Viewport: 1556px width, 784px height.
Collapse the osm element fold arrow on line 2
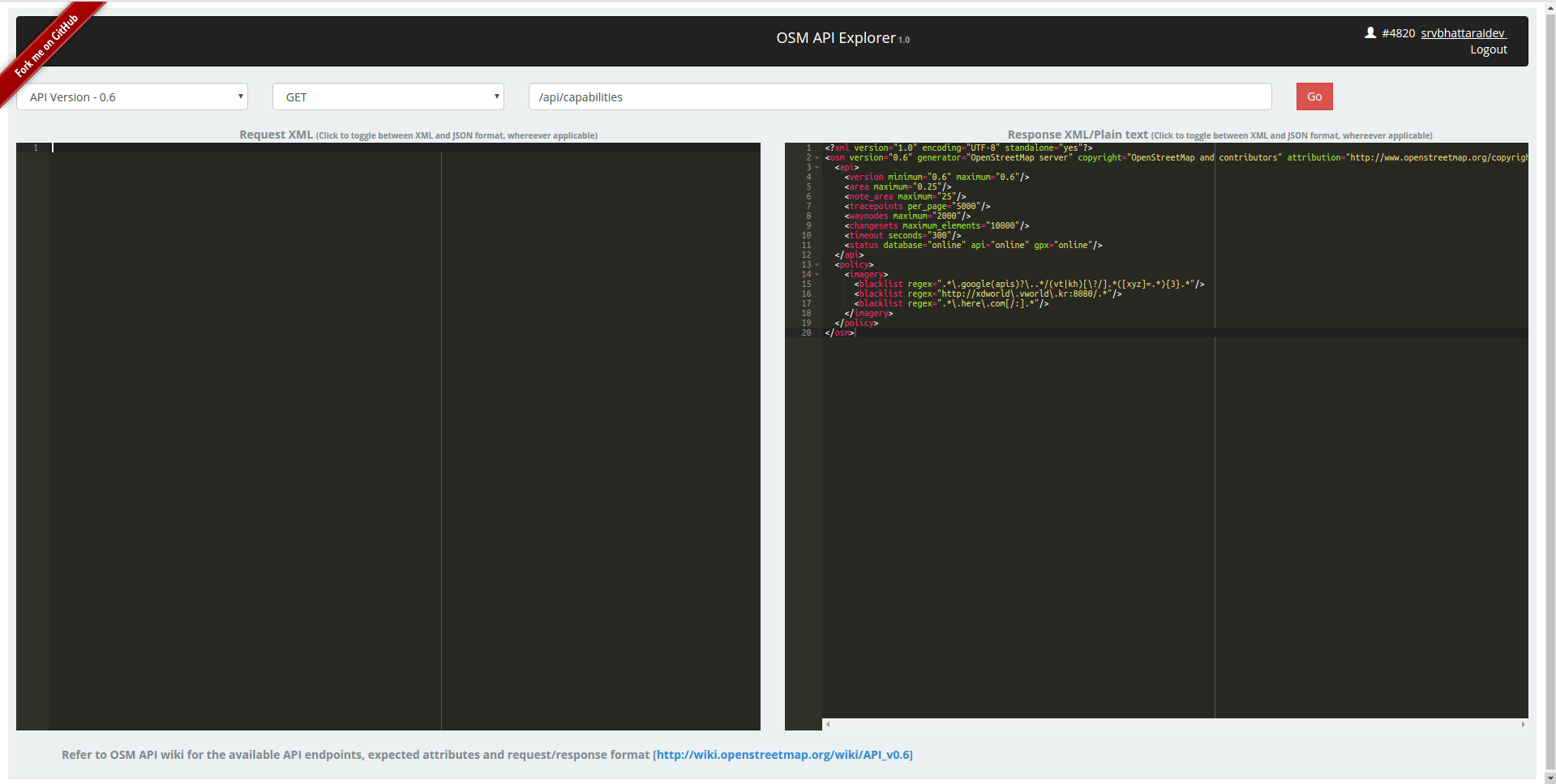pos(817,158)
